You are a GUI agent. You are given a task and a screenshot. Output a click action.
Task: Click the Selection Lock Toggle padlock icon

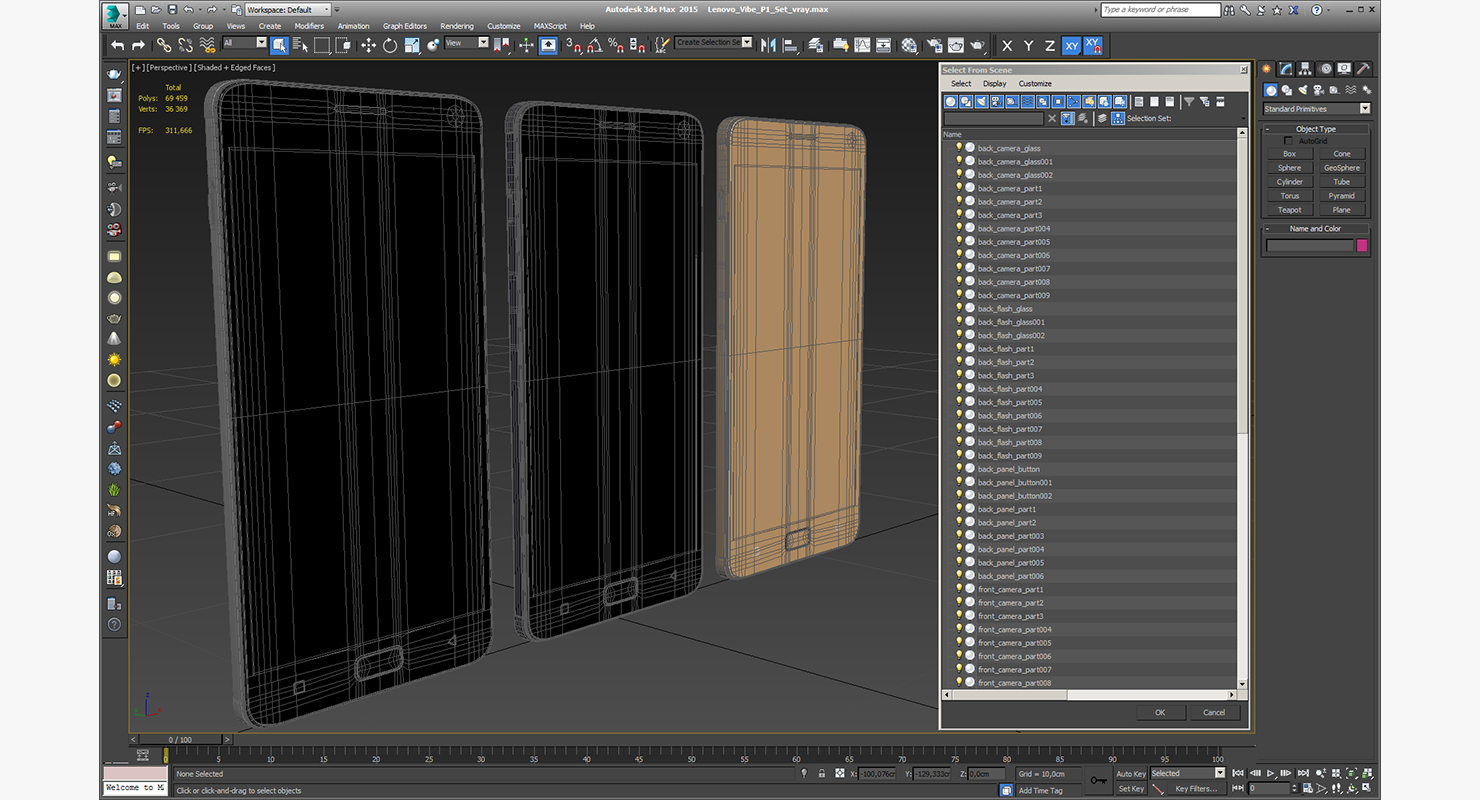822,774
